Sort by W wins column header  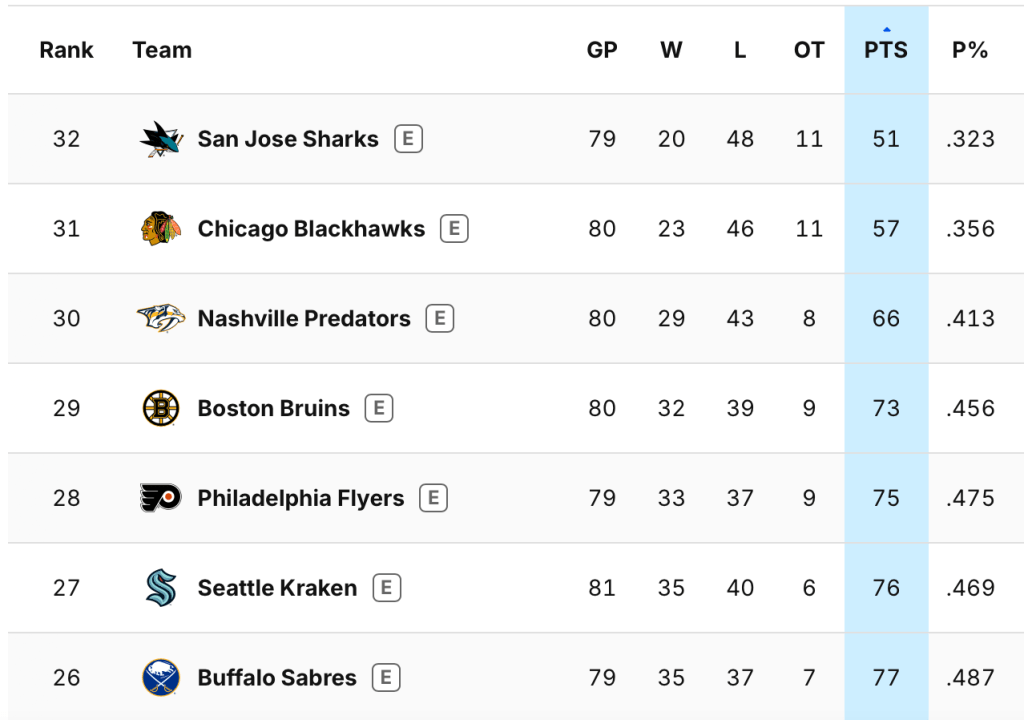pos(671,50)
